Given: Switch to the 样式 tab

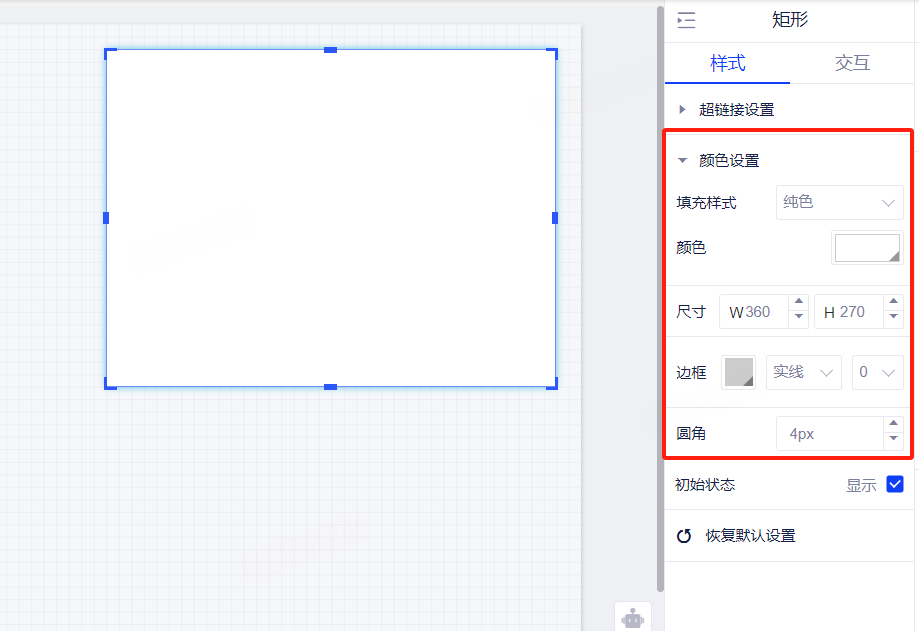Looking at the screenshot, I should [x=727, y=64].
